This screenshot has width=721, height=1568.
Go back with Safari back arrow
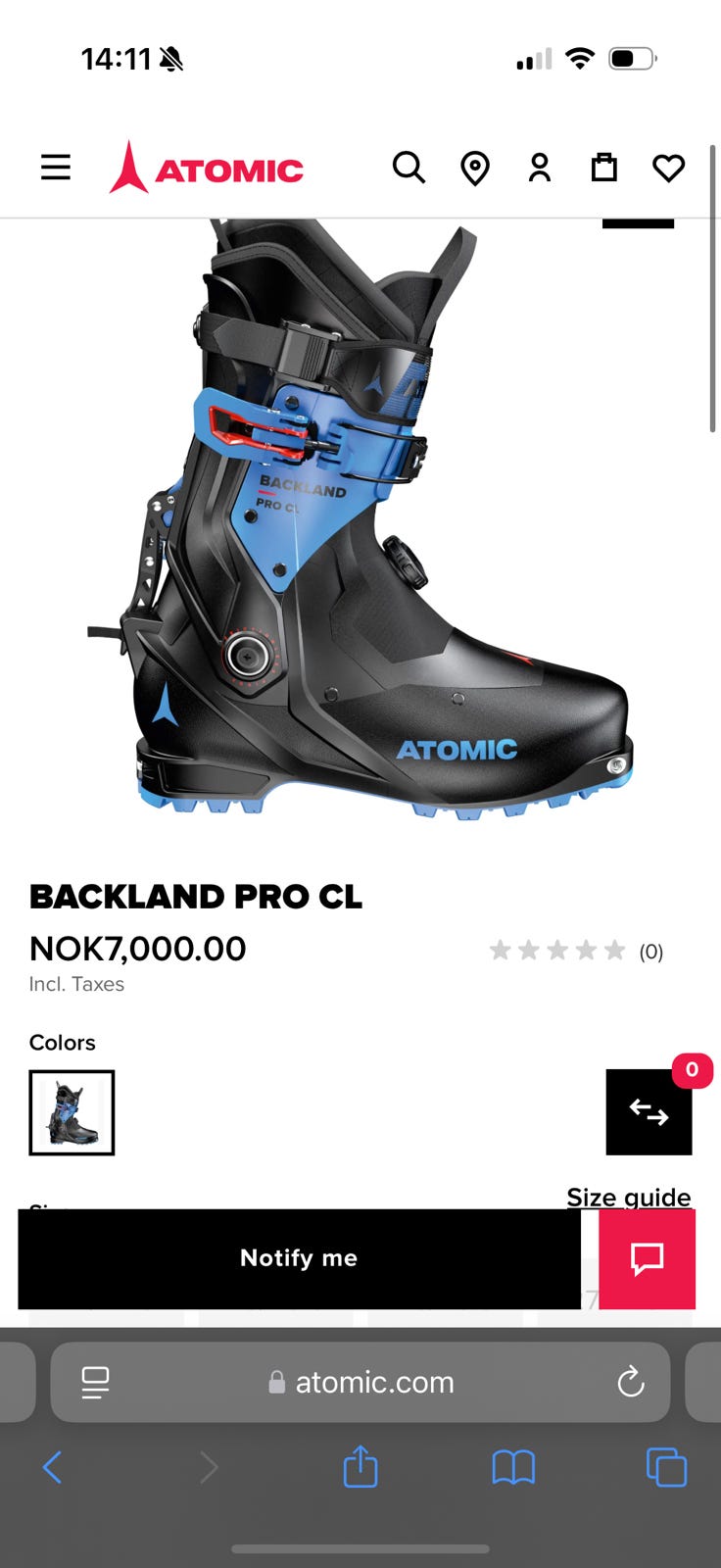53,1467
